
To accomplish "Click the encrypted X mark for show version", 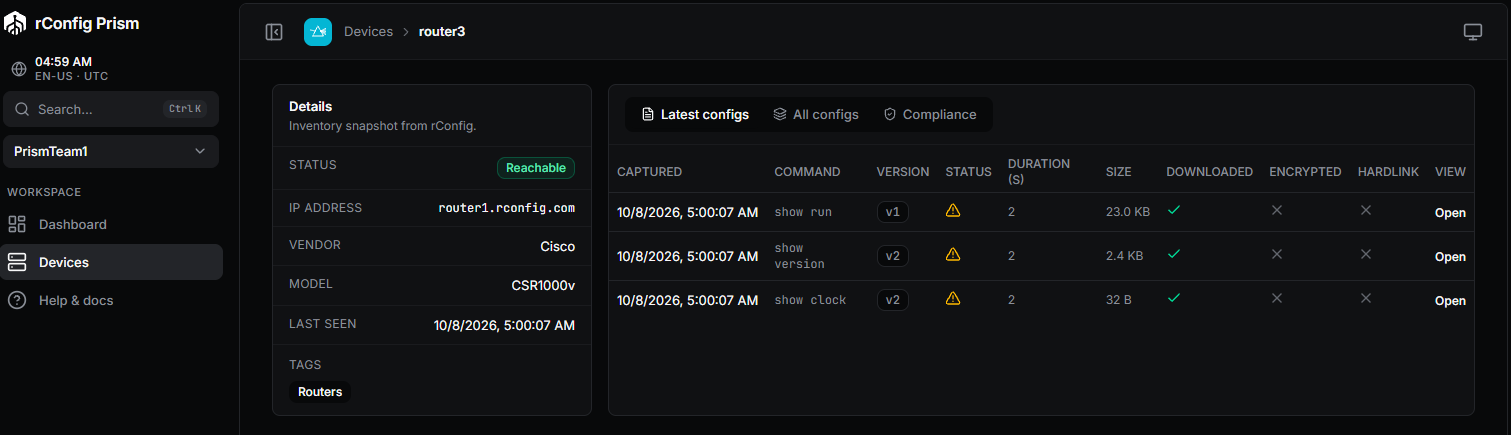I will [1277, 255].
